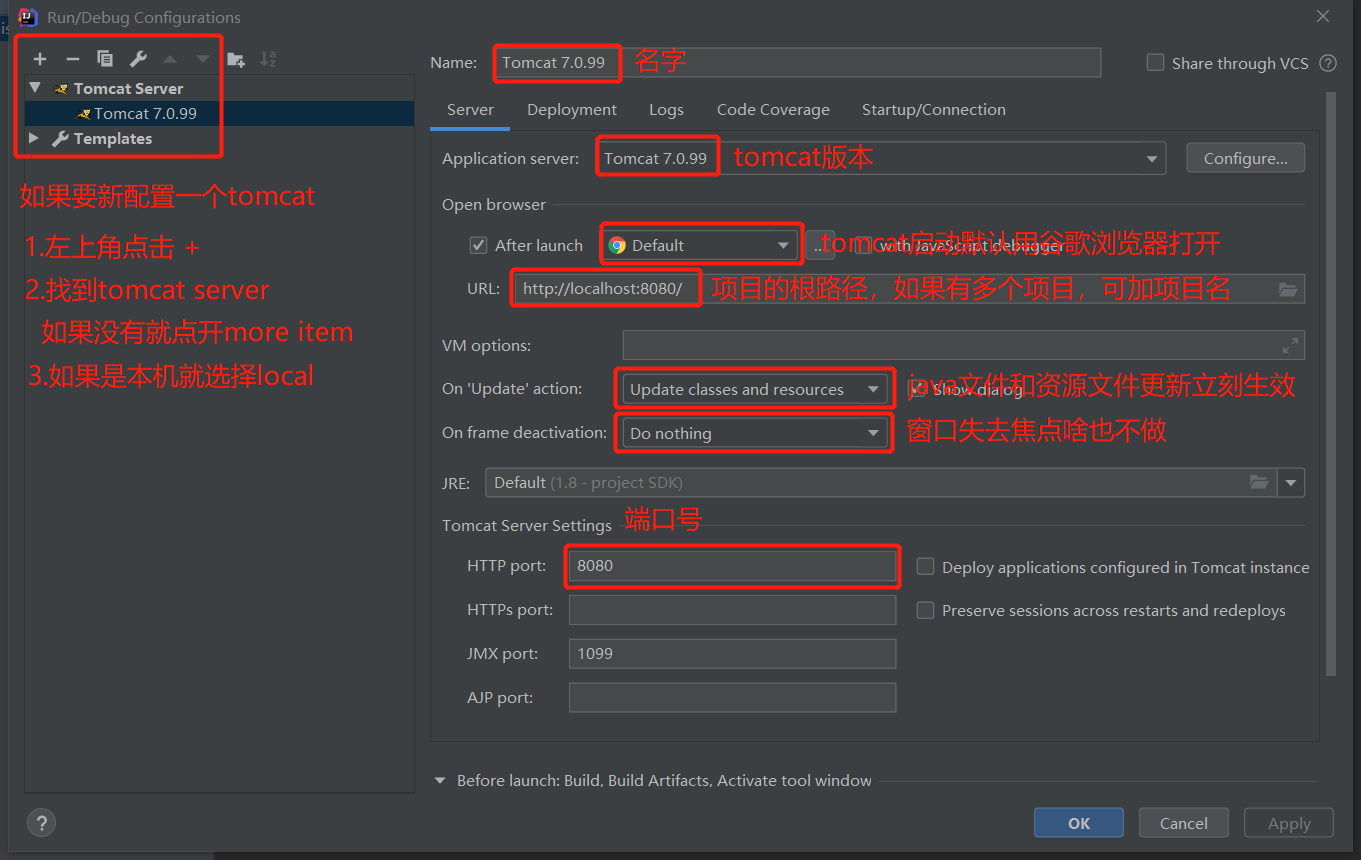This screenshot has height=860, width=1361.
Task: Click the AJP port field
Action: pyautogui.click(x=732, y=698)
